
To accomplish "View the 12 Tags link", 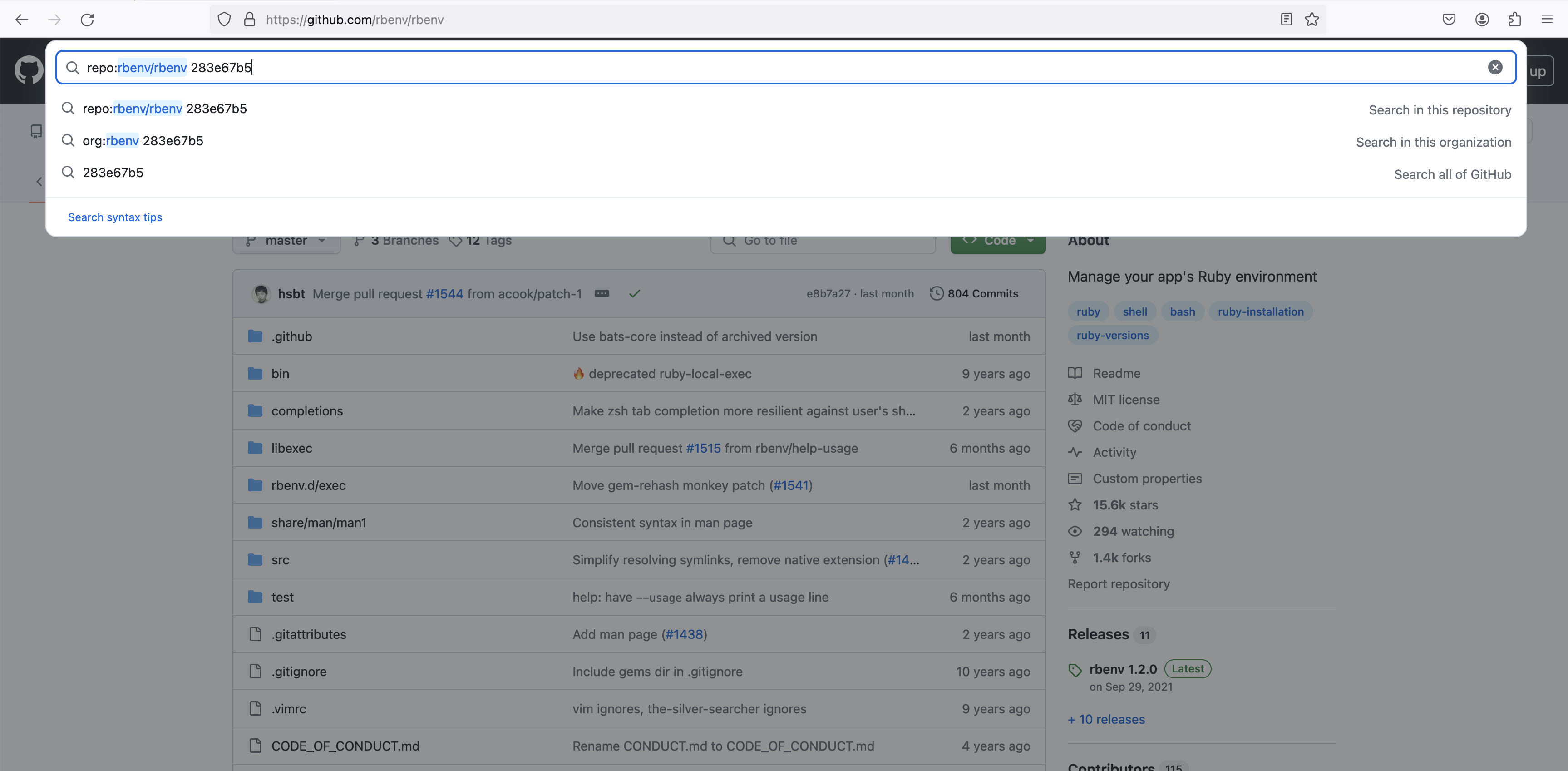I will 481,241.
